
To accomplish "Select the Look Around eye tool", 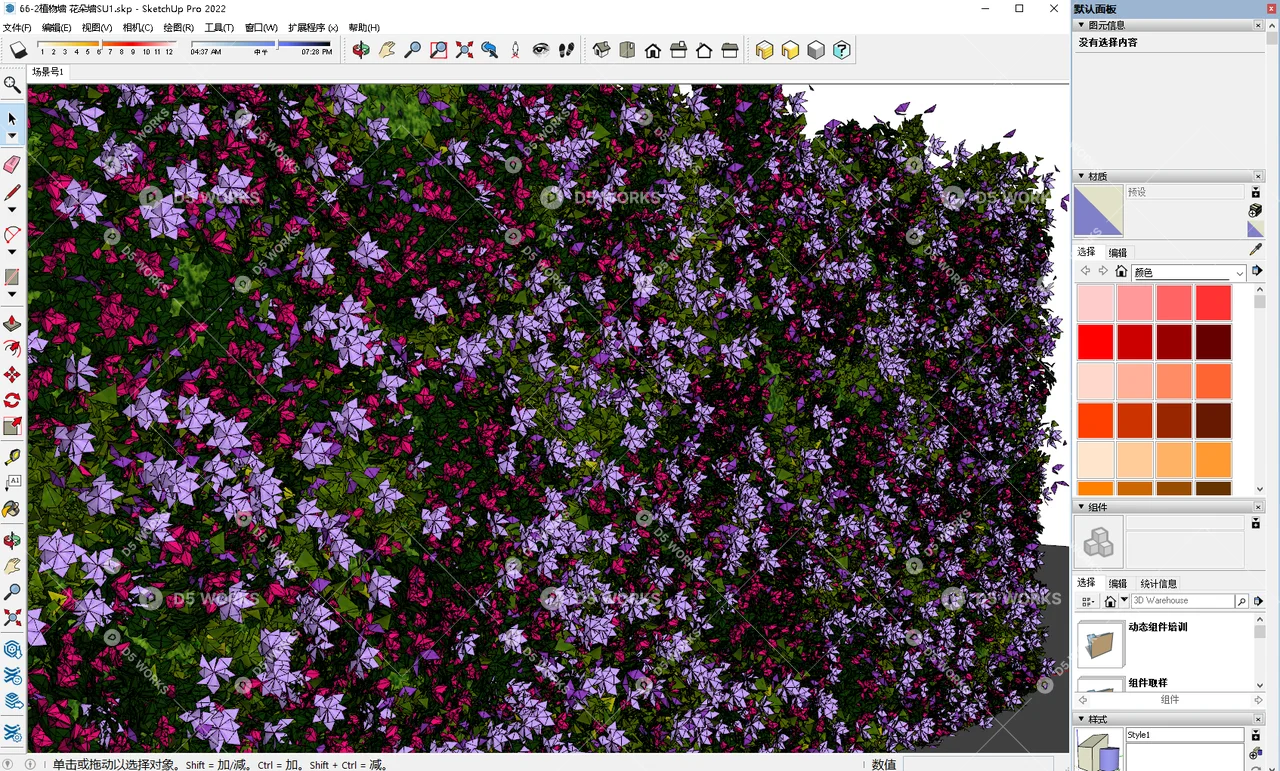I will 540,49.
